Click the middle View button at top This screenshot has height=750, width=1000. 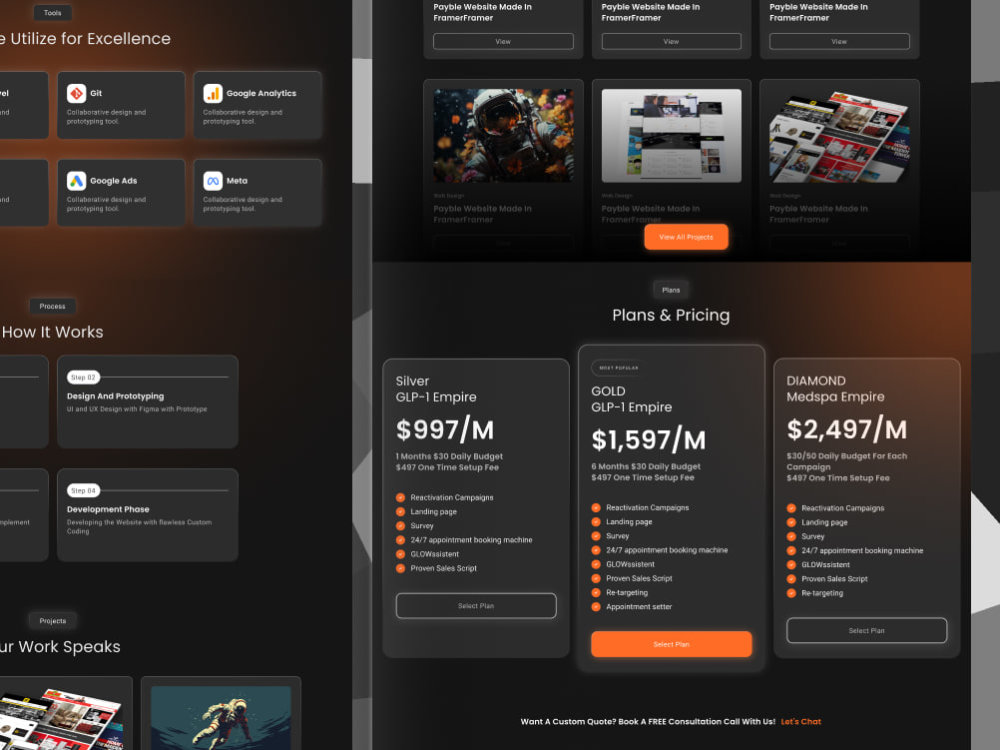click(672, 41)
